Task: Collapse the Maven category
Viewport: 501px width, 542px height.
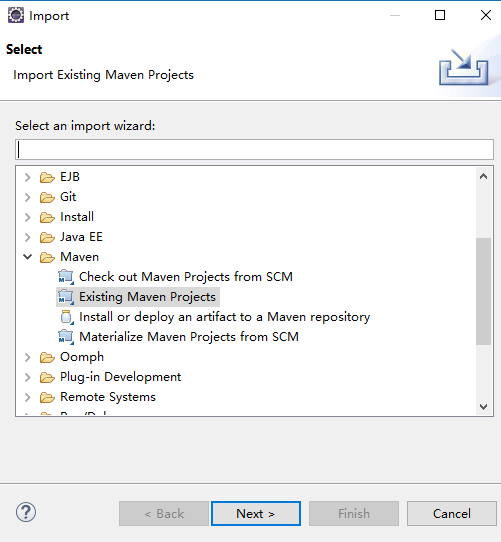Action: coord(28,257)
